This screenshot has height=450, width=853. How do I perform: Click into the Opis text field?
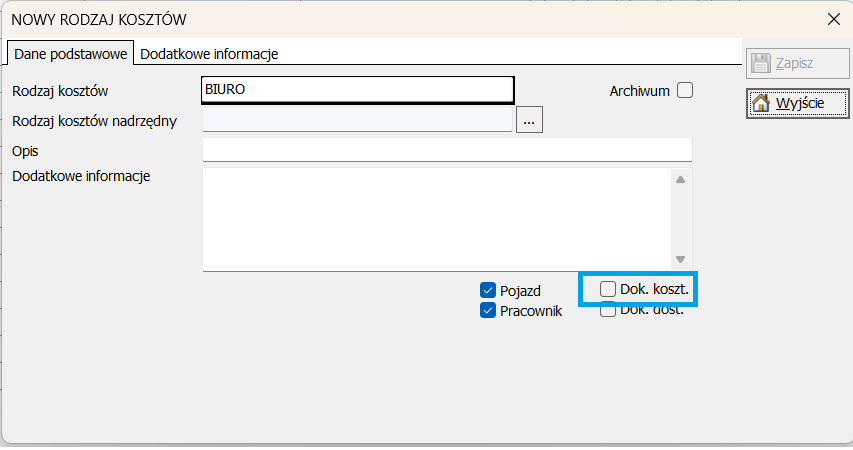point(446,150)
